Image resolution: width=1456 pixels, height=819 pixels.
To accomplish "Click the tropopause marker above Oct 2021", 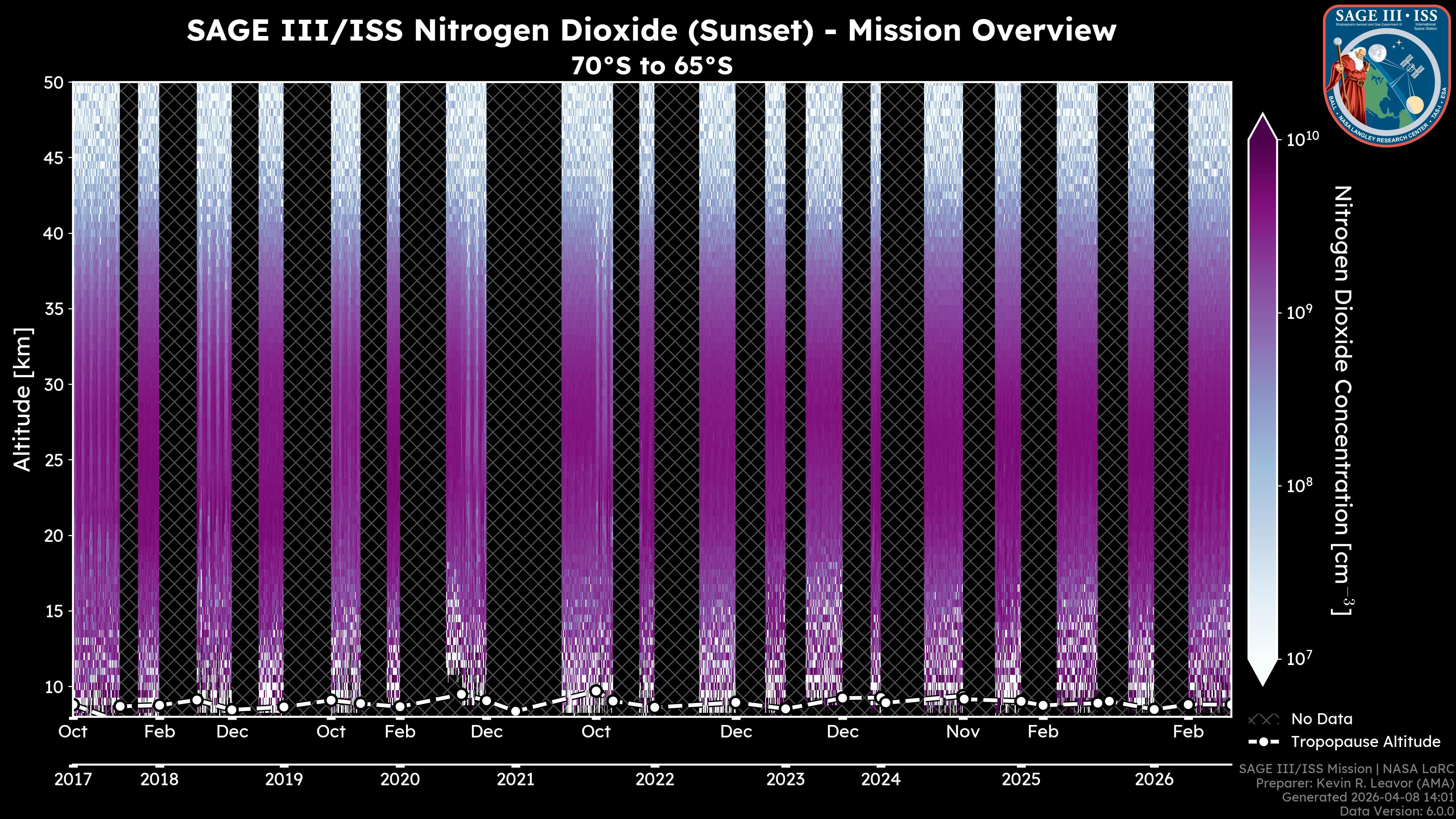I will tap(596, 691).
